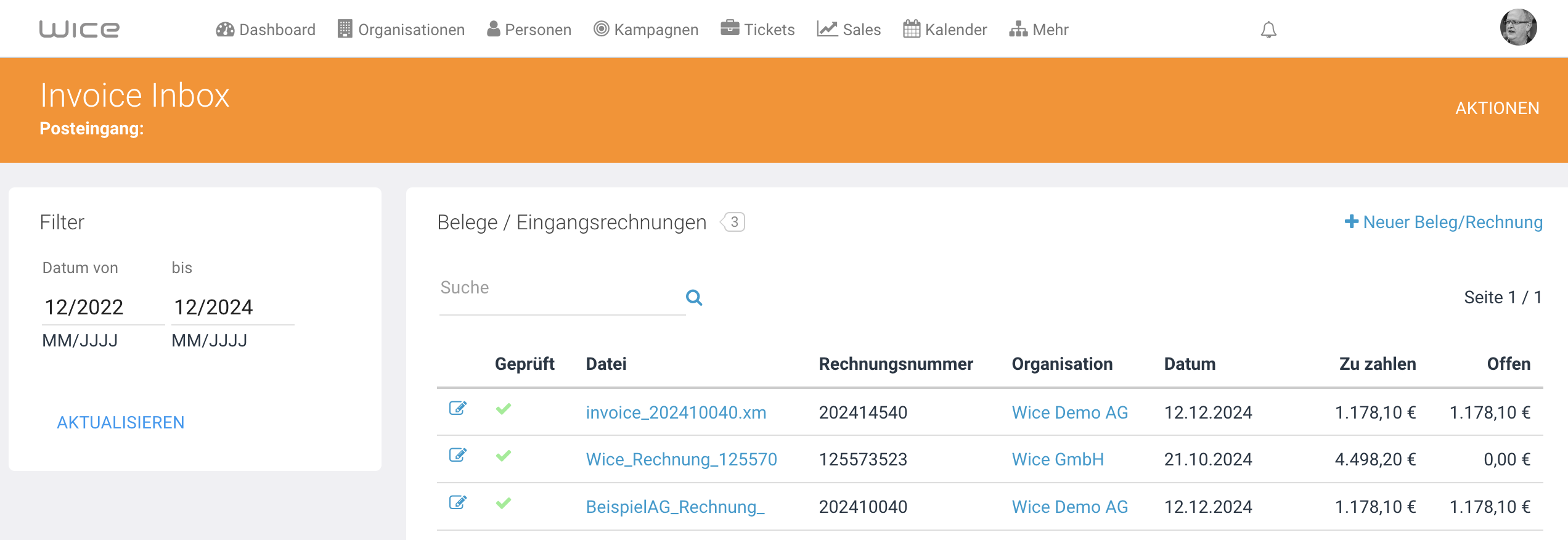Click the checkmark for invoice 125573523
The image size is (1568, 540).
point(504,456)
